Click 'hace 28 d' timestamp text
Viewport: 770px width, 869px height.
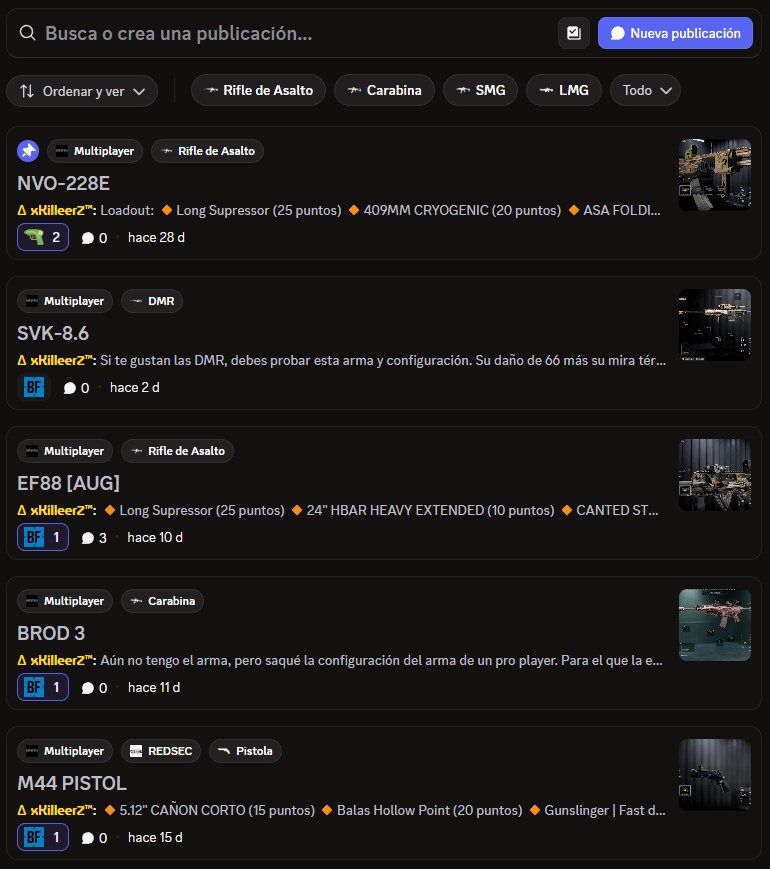pos(156,238)
